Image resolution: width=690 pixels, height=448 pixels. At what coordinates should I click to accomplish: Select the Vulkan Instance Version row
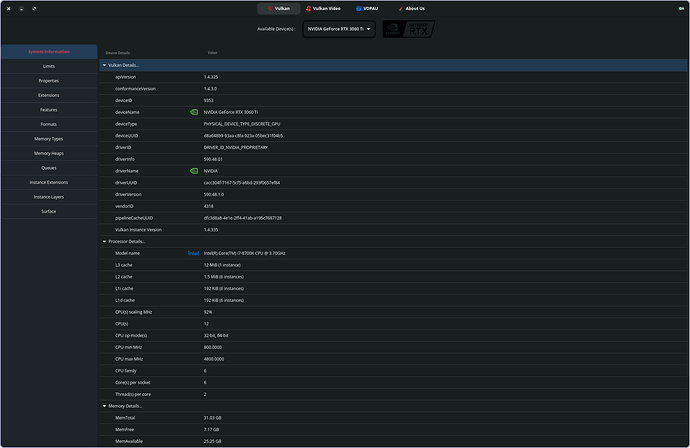pyautogui.click(x=393, y=230)
